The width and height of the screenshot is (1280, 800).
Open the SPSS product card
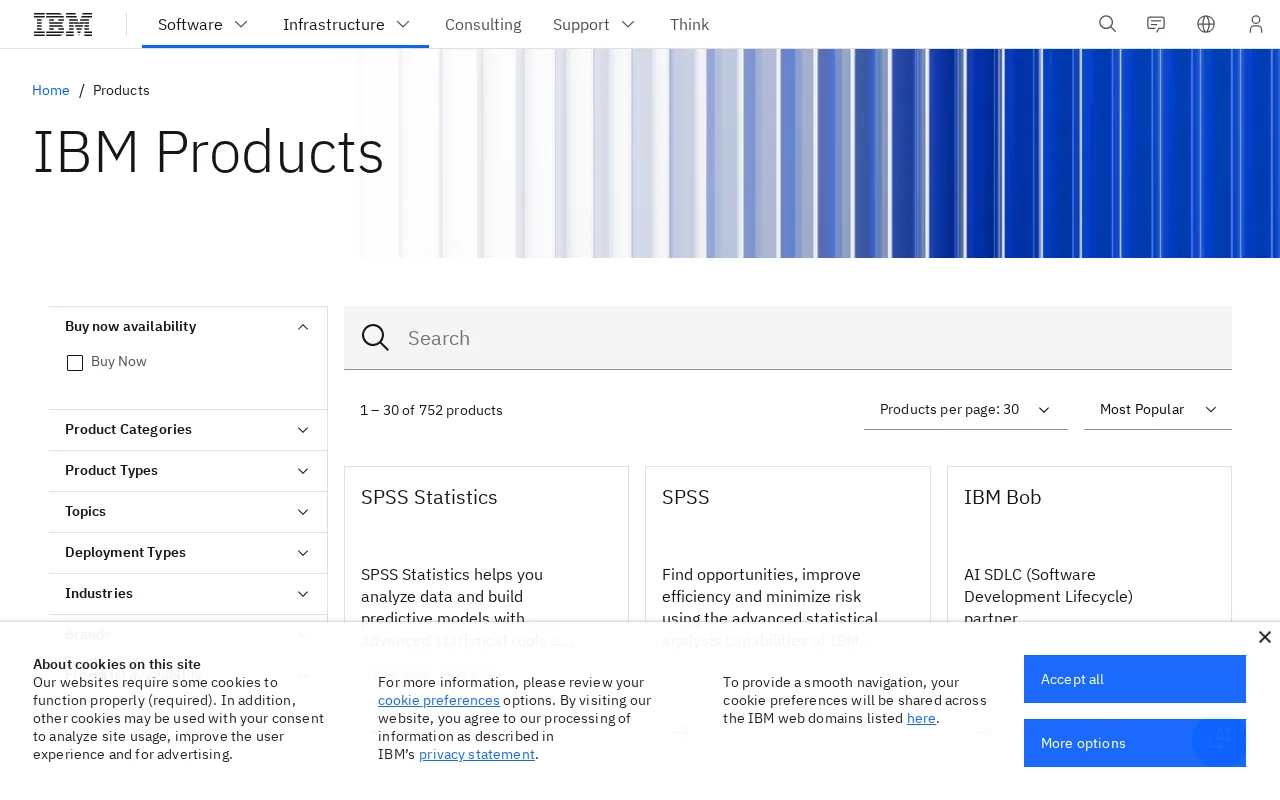coord(788,544)
